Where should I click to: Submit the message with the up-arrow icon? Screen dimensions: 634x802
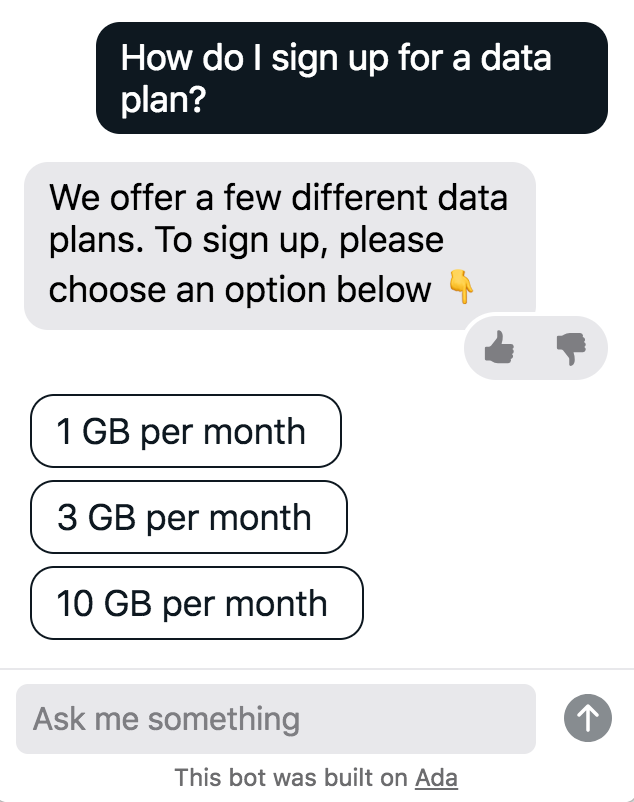tap(587, 718)
